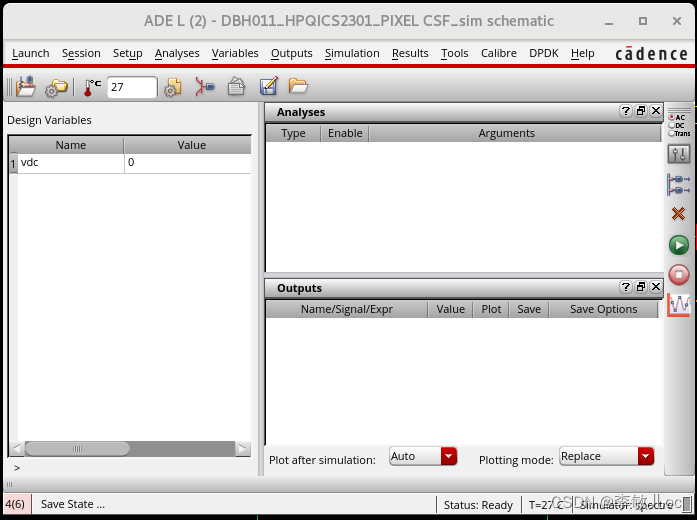Open the Results menu

410,53
